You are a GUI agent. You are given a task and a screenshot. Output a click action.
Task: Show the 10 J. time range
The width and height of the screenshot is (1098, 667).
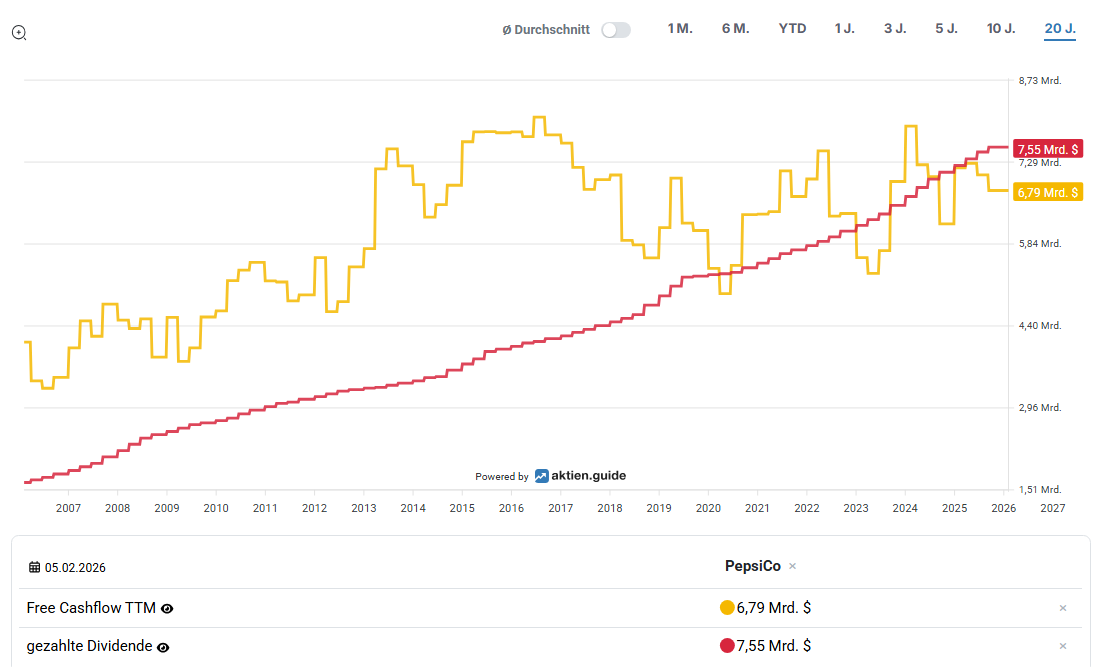tap(1001, 28)
